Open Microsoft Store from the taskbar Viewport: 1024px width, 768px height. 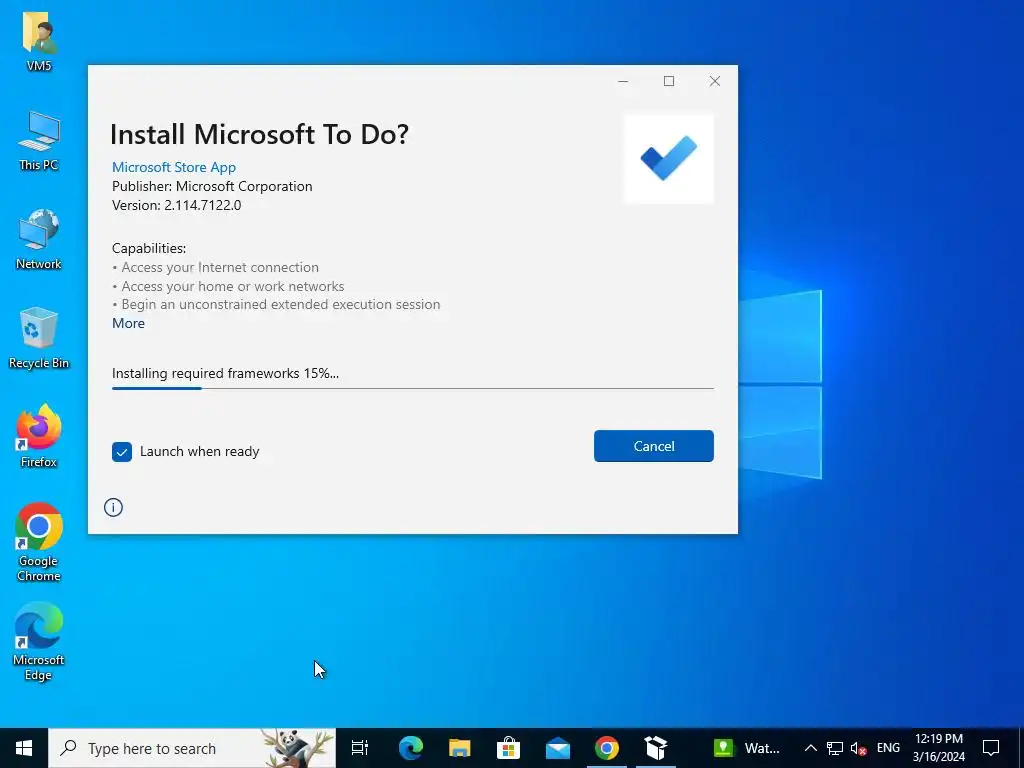508,748
